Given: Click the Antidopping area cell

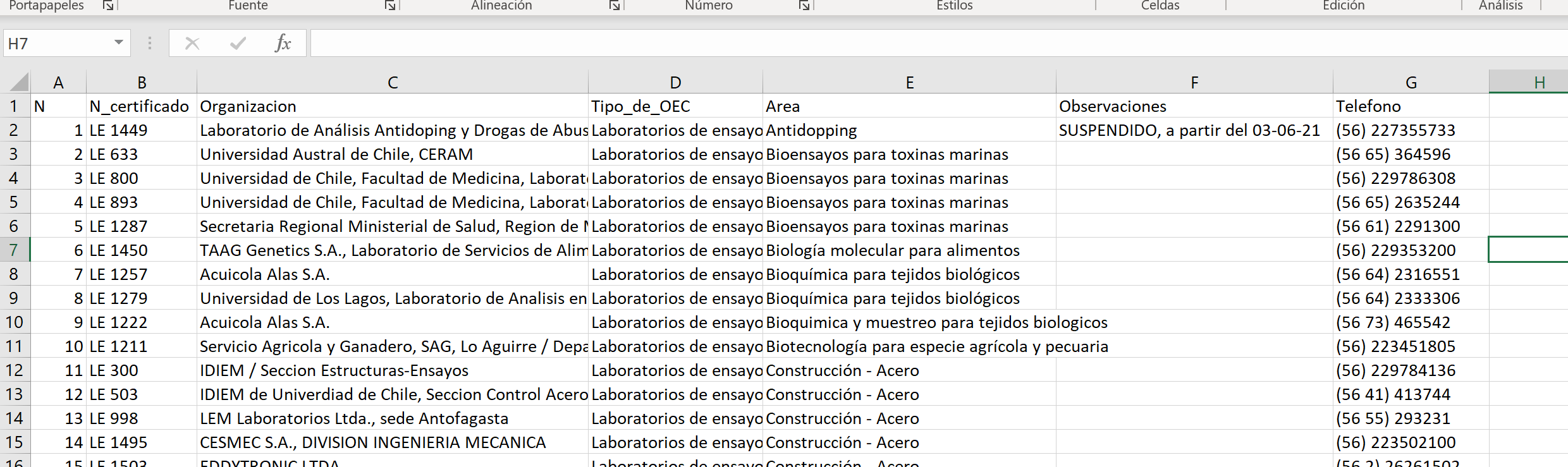Looking at the screenshot, I should pos(909,130).
